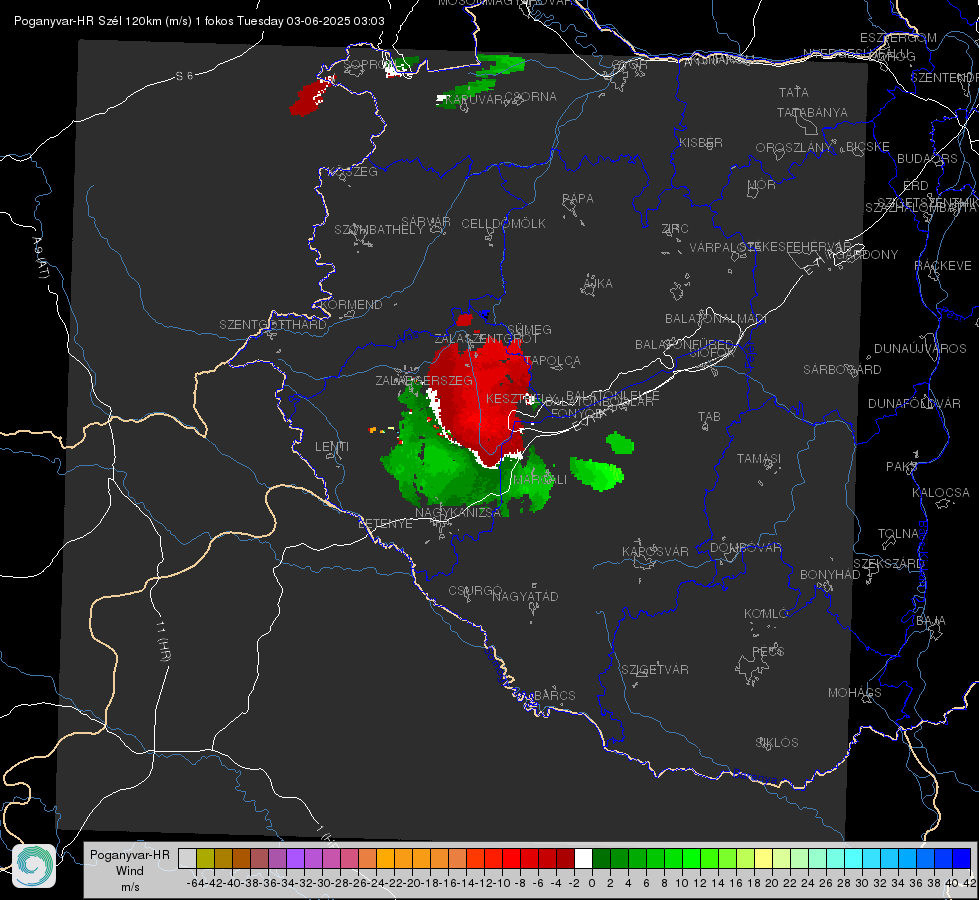Screen dimensions: 979x900
Task: Click the BONYHAD city label
Action: coord(830,575)
